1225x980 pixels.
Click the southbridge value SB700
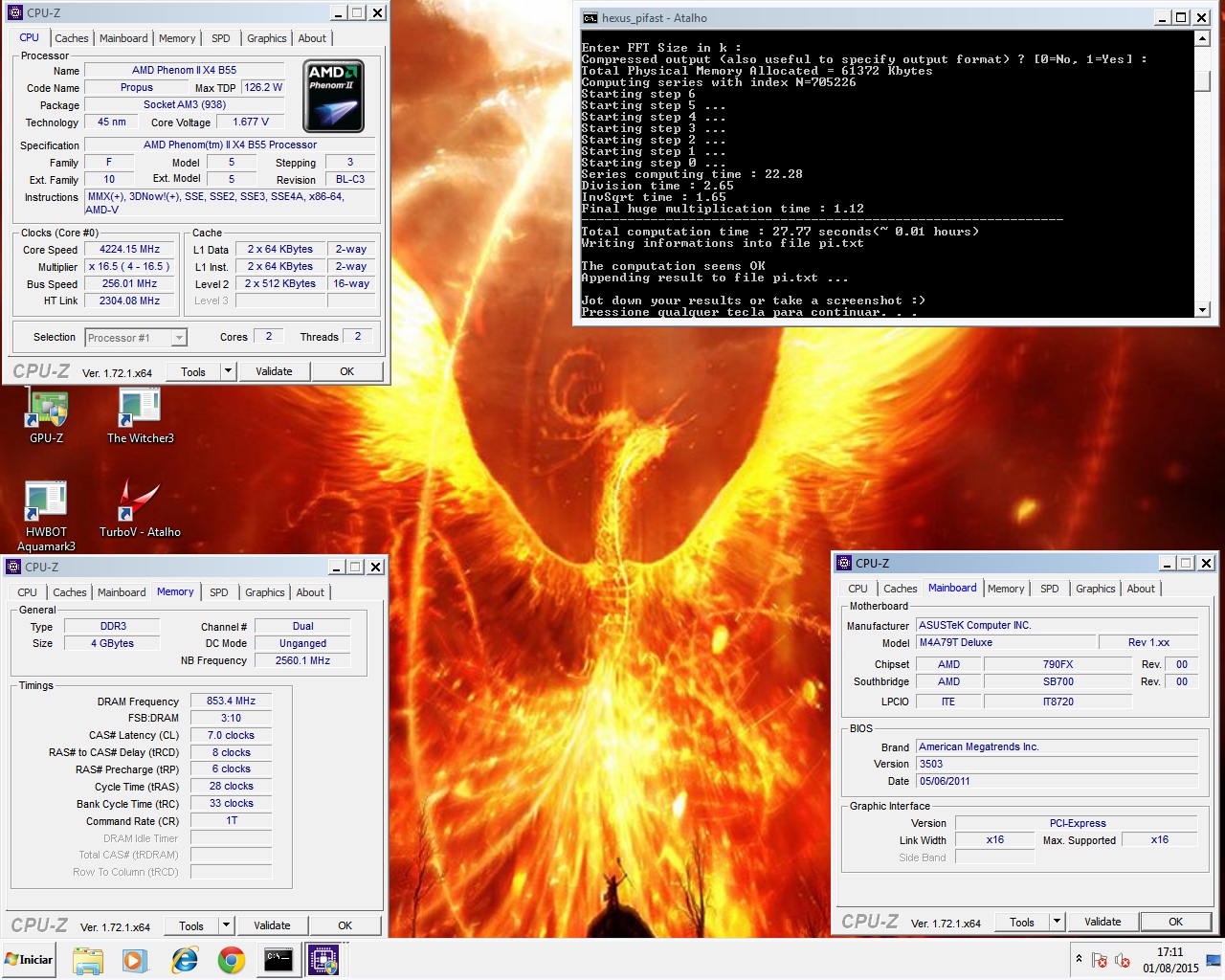pyautogui.click(x=1058, y=681)
